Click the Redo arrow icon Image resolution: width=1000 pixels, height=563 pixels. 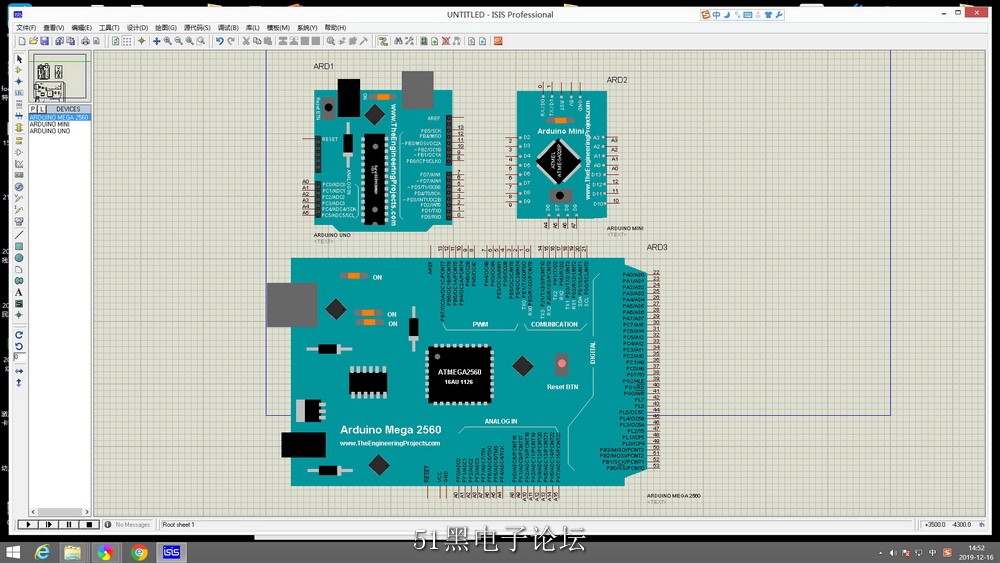click(231, 41)
